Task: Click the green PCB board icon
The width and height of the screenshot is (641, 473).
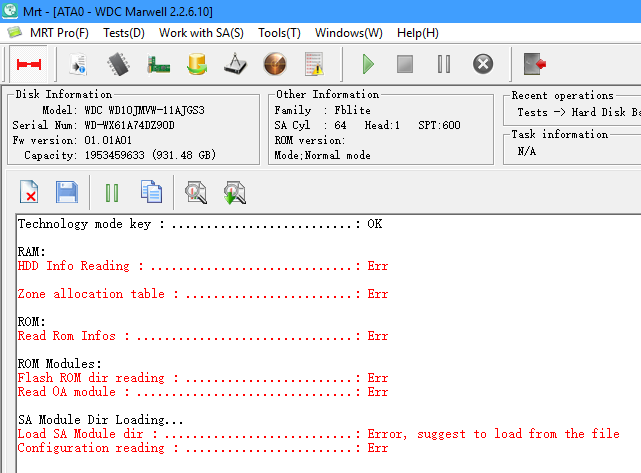Action: [158, 65]
